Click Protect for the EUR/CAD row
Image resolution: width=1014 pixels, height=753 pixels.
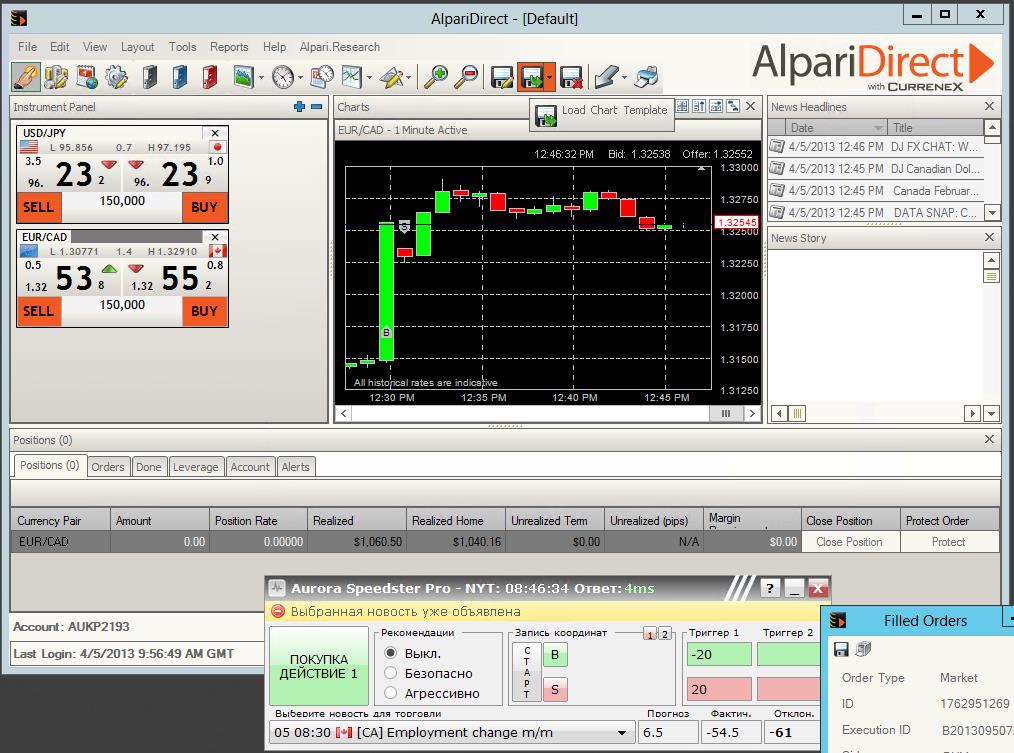pyautogui.click(x=949, y=542)
